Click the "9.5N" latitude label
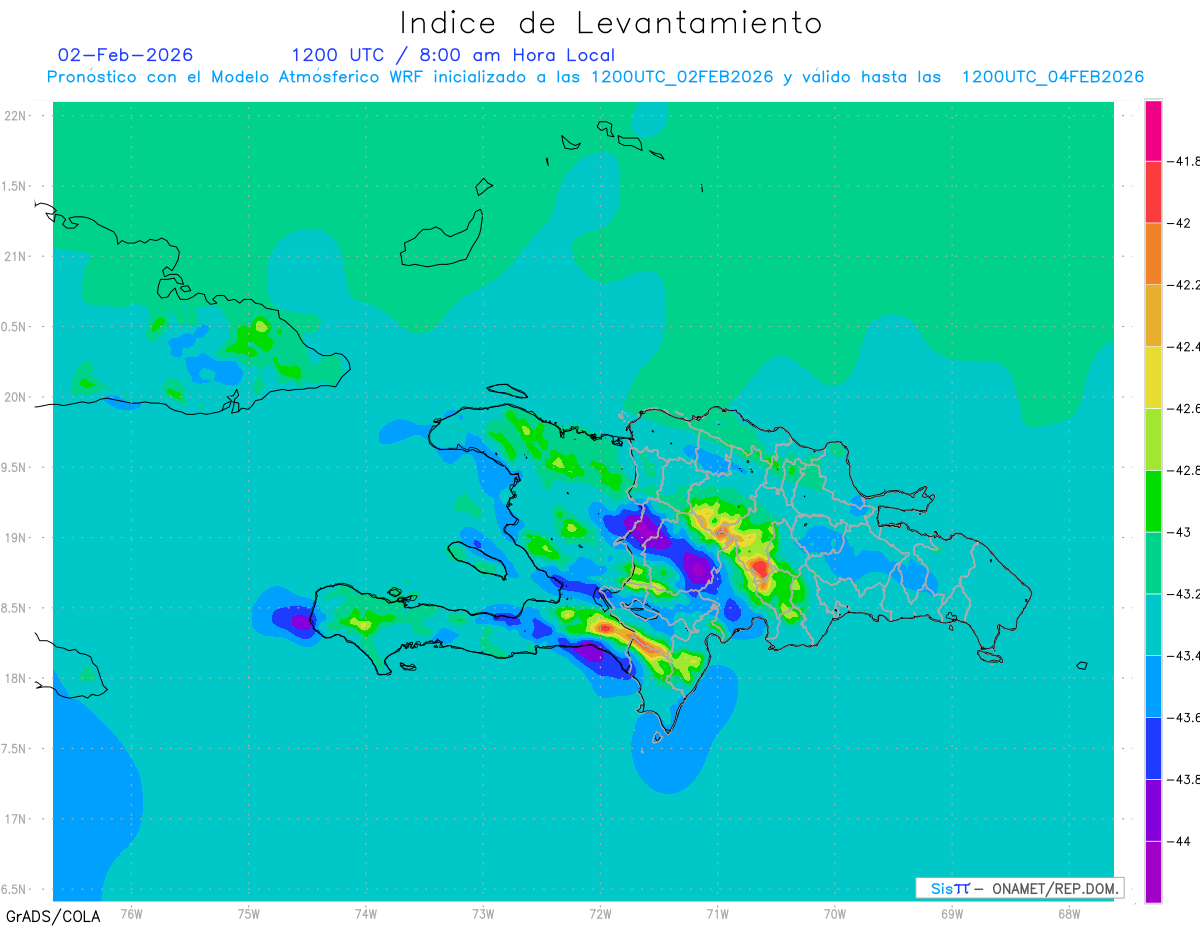1200x927 pixels. click(x=15, y=468)
